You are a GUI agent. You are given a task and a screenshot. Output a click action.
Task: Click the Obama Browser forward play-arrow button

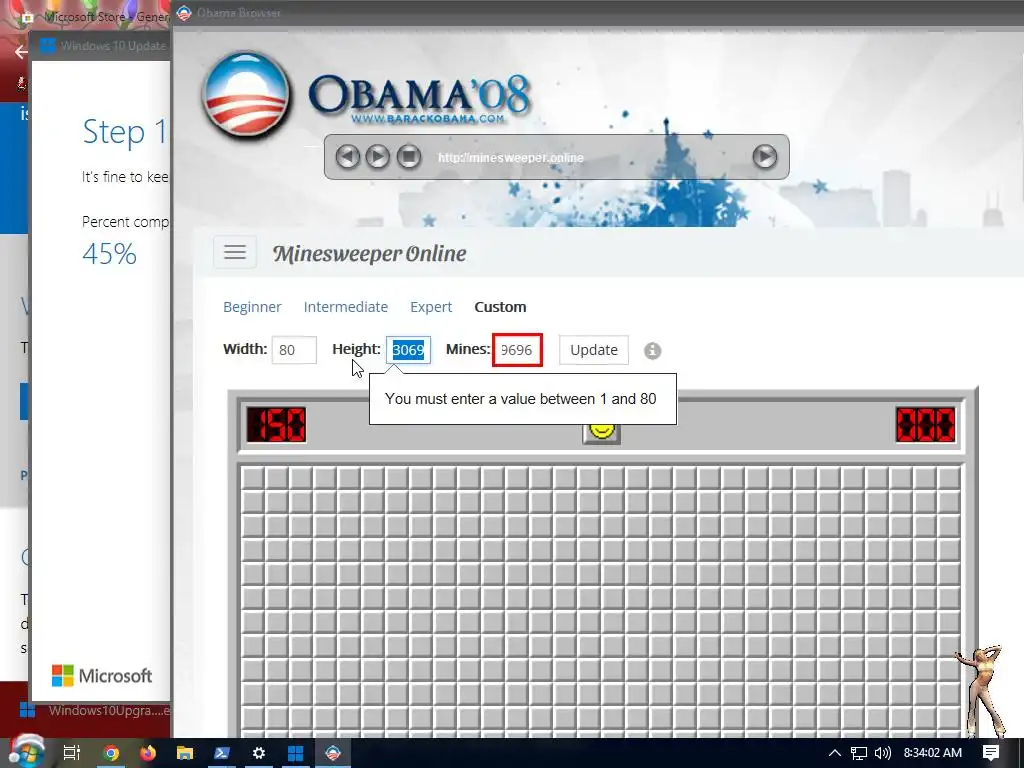coord(377,157)
